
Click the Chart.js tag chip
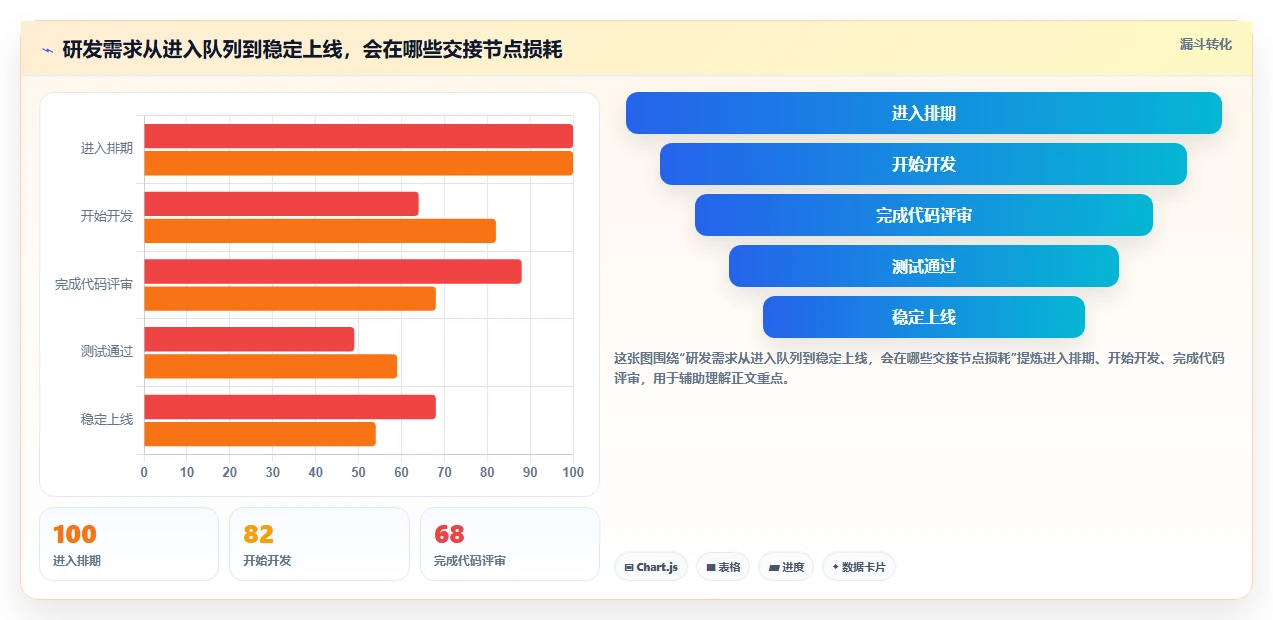tap(651, 567)
